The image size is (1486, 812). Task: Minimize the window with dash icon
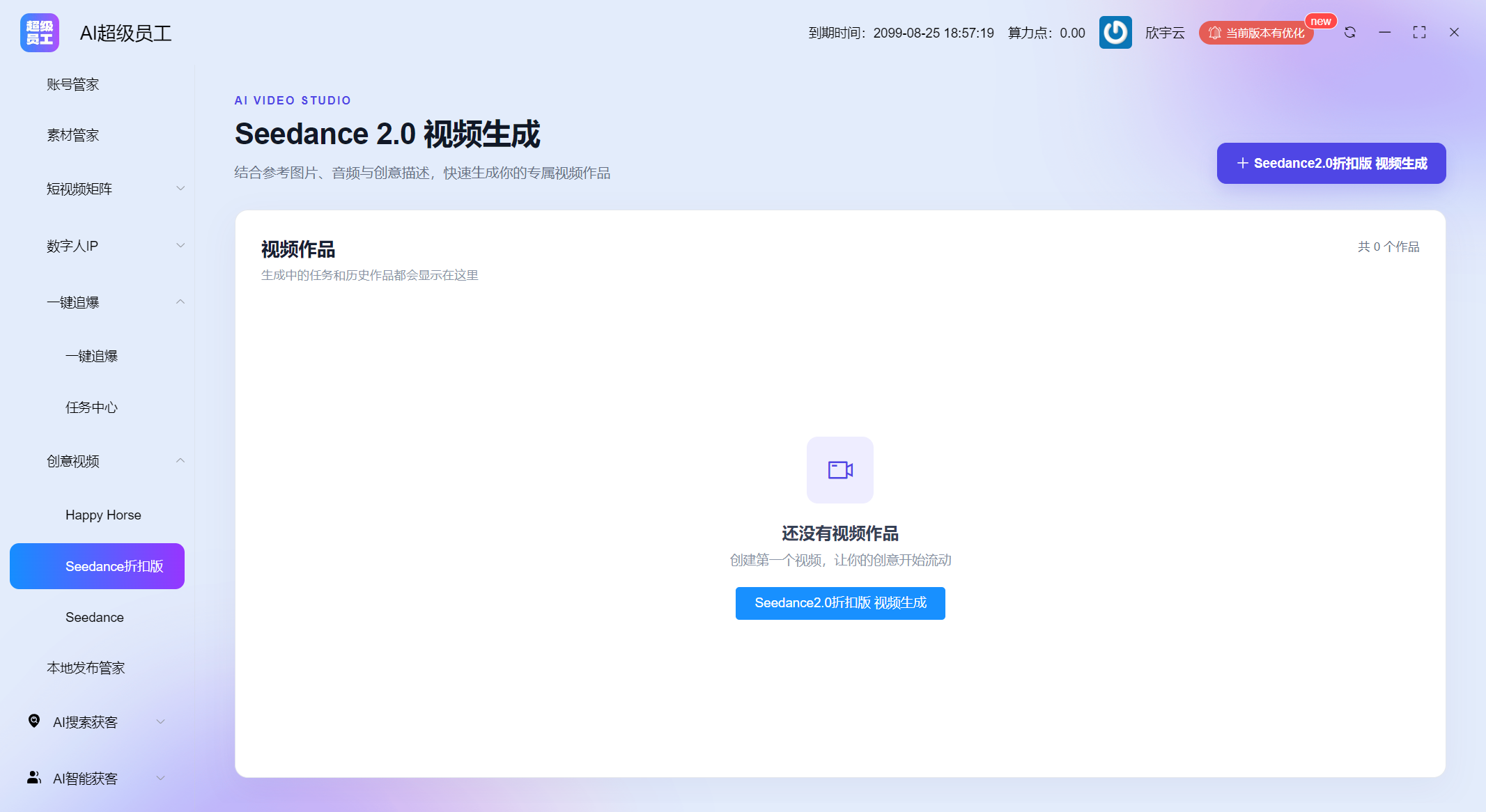[1385, 33]
